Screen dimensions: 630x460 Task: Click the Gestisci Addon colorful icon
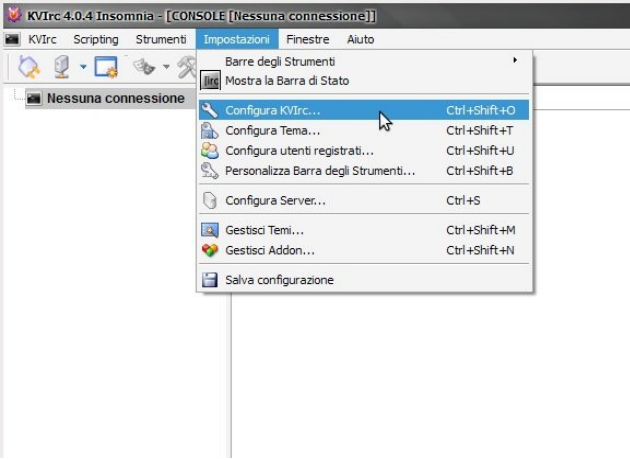click(x=210, y=250)
